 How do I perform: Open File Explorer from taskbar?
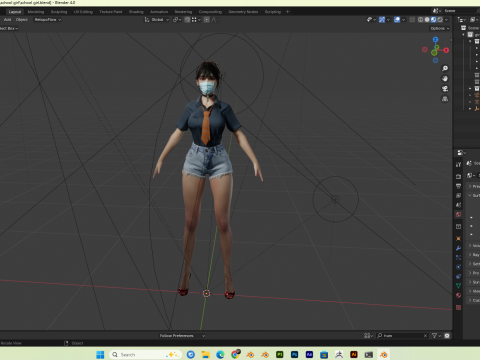205,354
